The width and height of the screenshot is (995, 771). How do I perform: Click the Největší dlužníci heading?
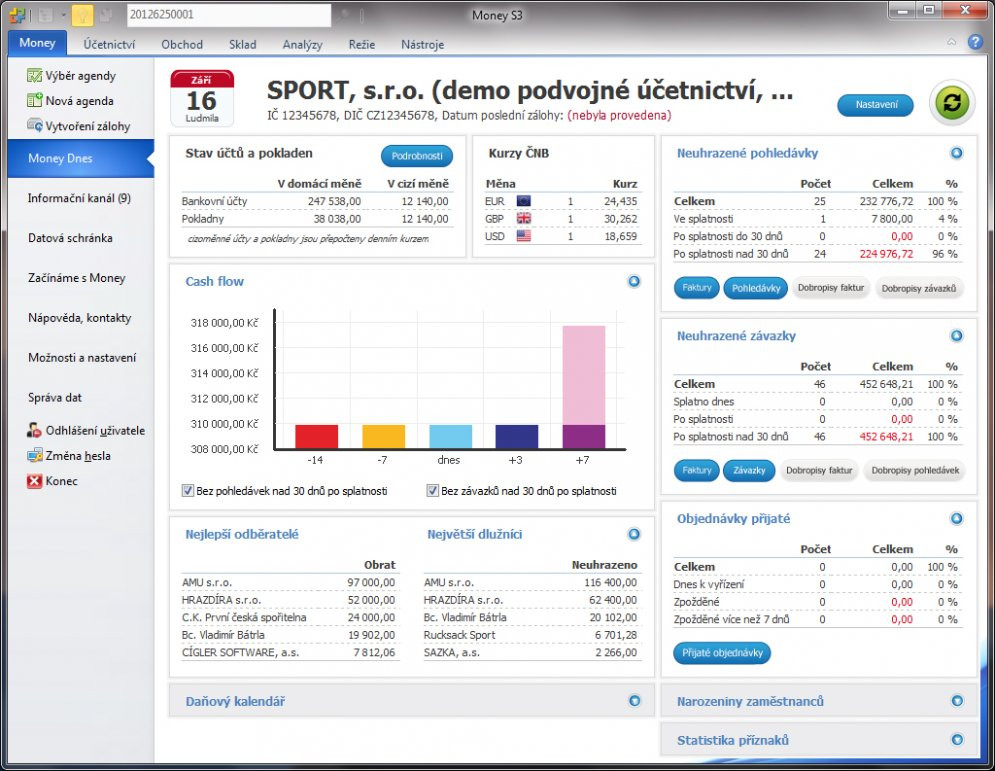point(475,534)
